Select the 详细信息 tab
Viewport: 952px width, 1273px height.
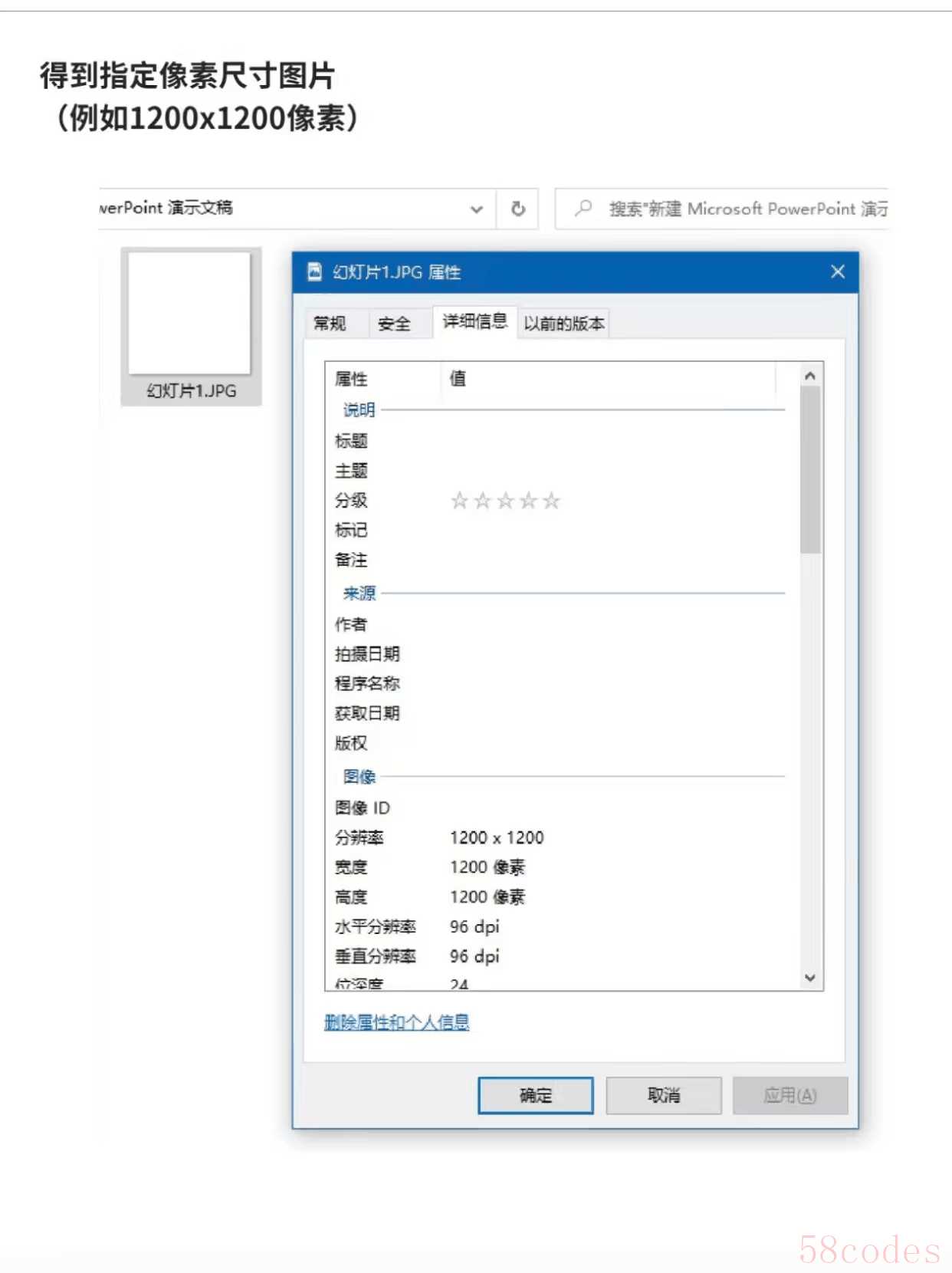474,321
